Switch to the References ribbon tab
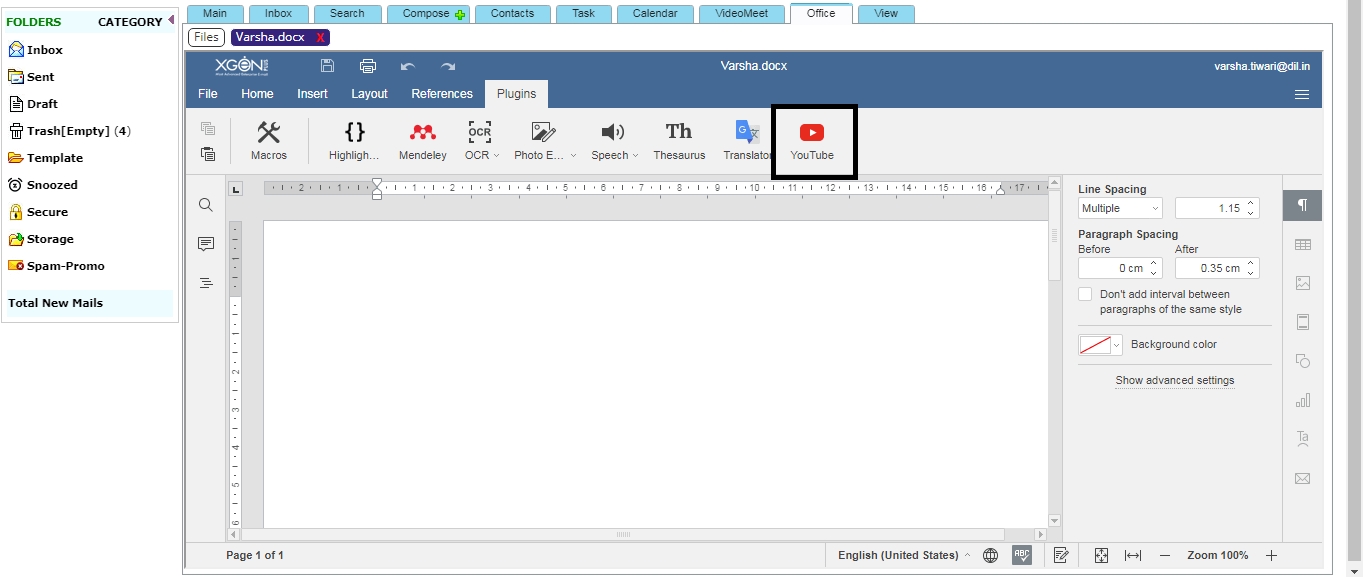 442,94
